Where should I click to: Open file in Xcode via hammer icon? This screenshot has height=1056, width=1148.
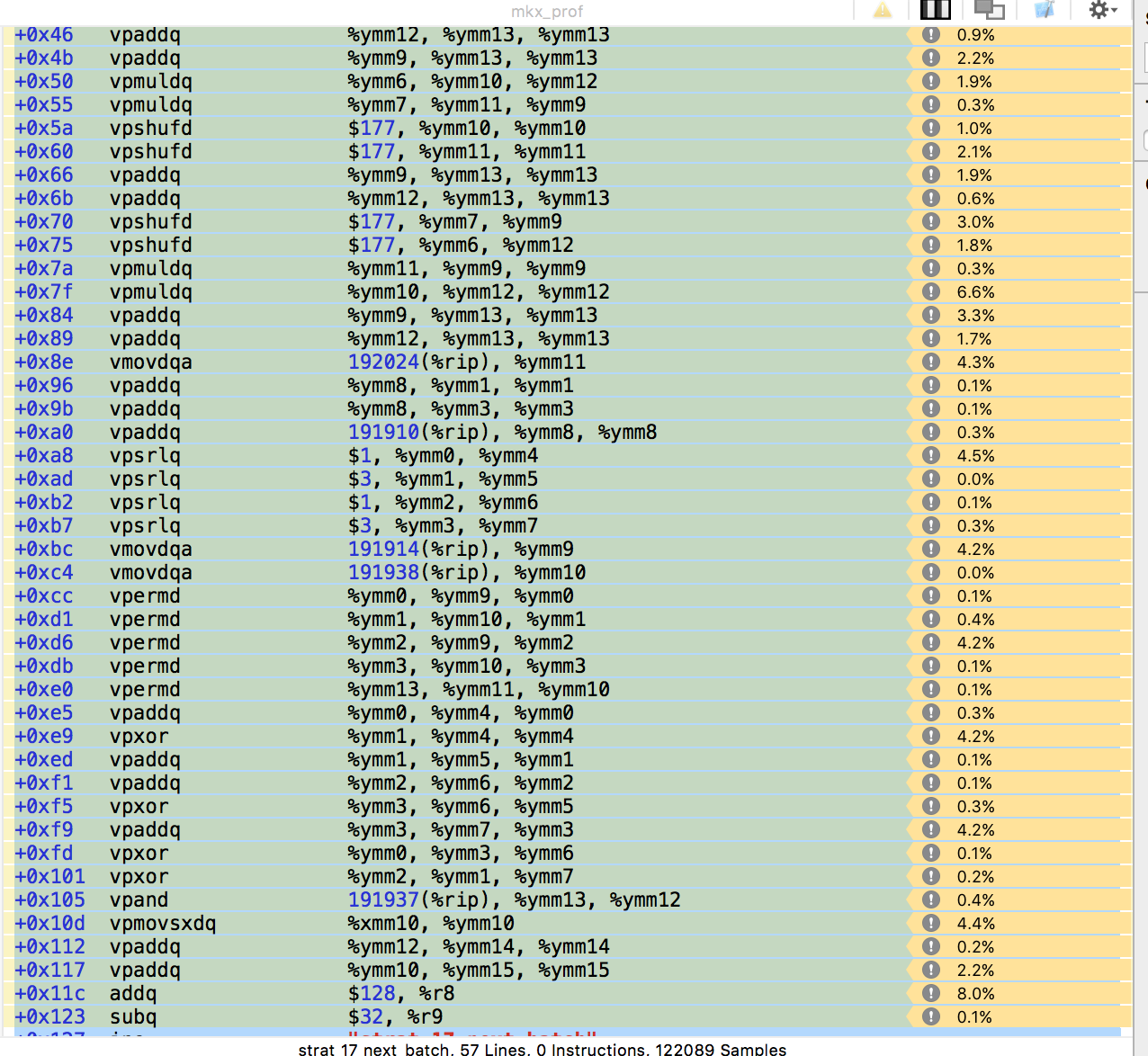tap(1044, 10)
